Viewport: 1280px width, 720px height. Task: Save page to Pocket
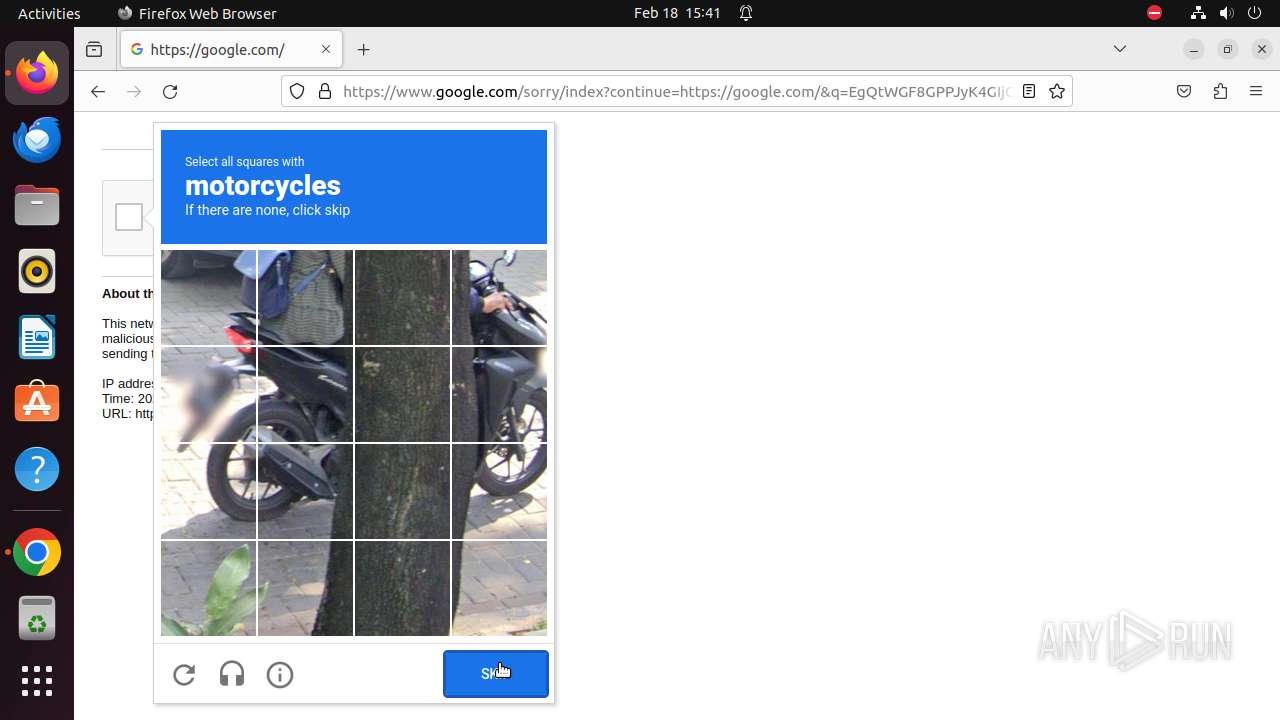[x=1184, y=91]
